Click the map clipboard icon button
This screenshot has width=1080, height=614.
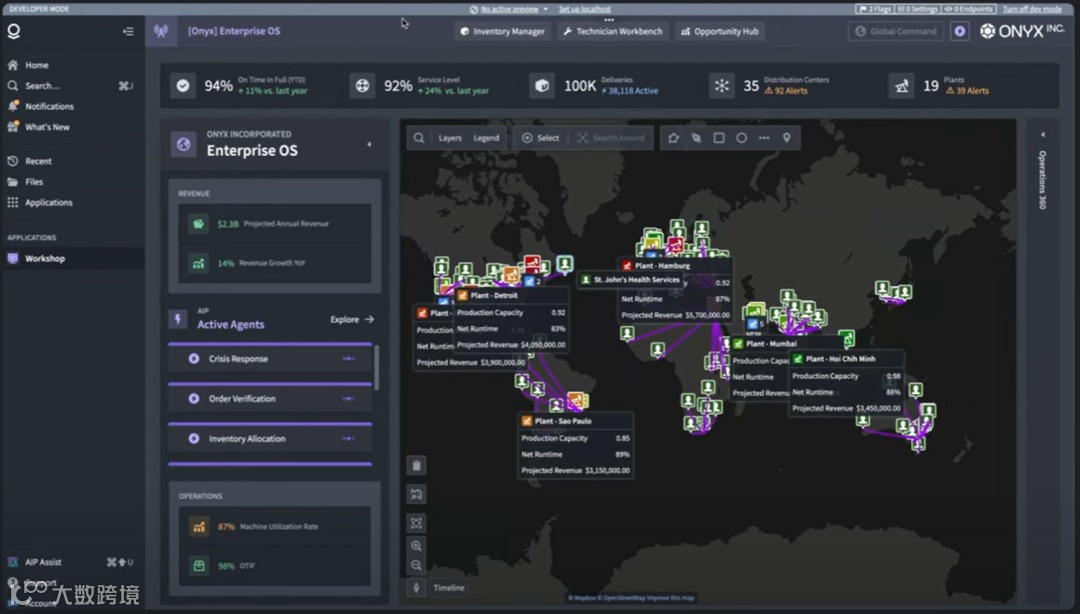tap(417, 466)
